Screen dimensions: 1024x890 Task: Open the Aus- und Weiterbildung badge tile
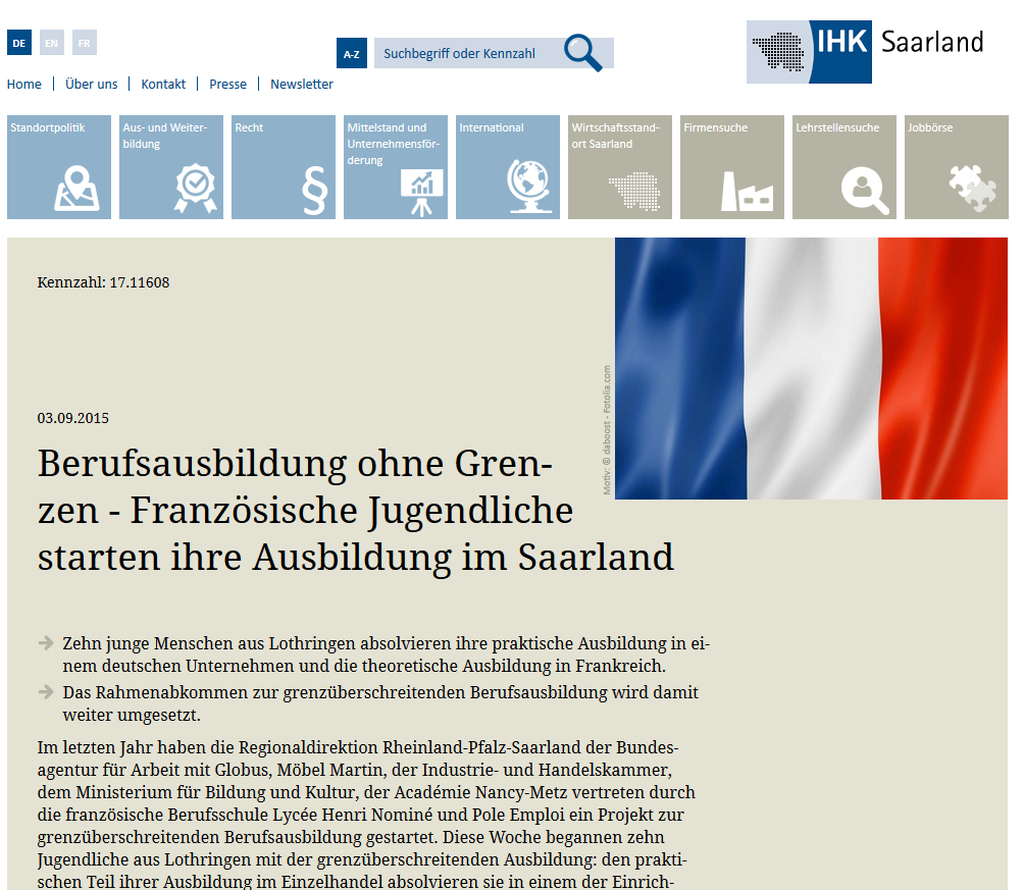coord(171,167)
